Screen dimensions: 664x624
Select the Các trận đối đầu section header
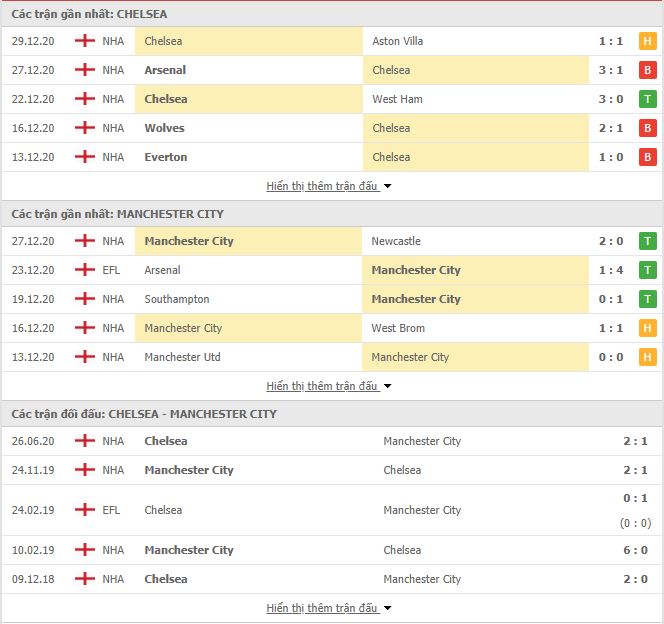[x=144, y=414]
